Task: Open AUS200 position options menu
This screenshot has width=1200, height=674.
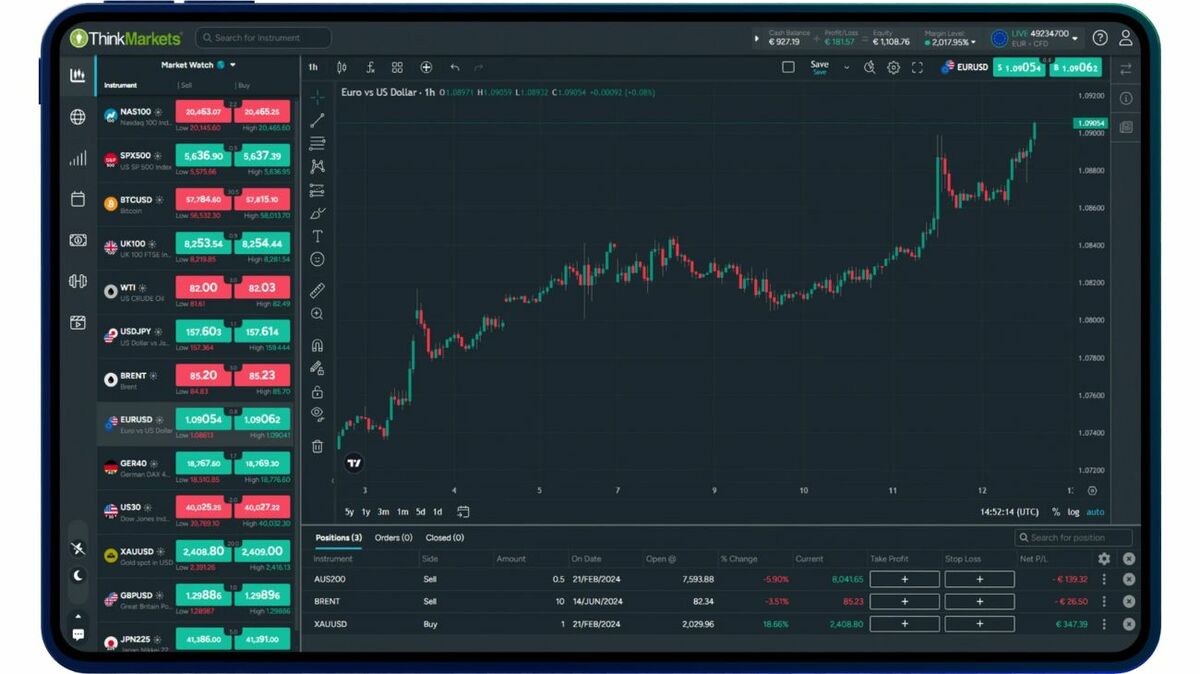Action: (1104, 579)
